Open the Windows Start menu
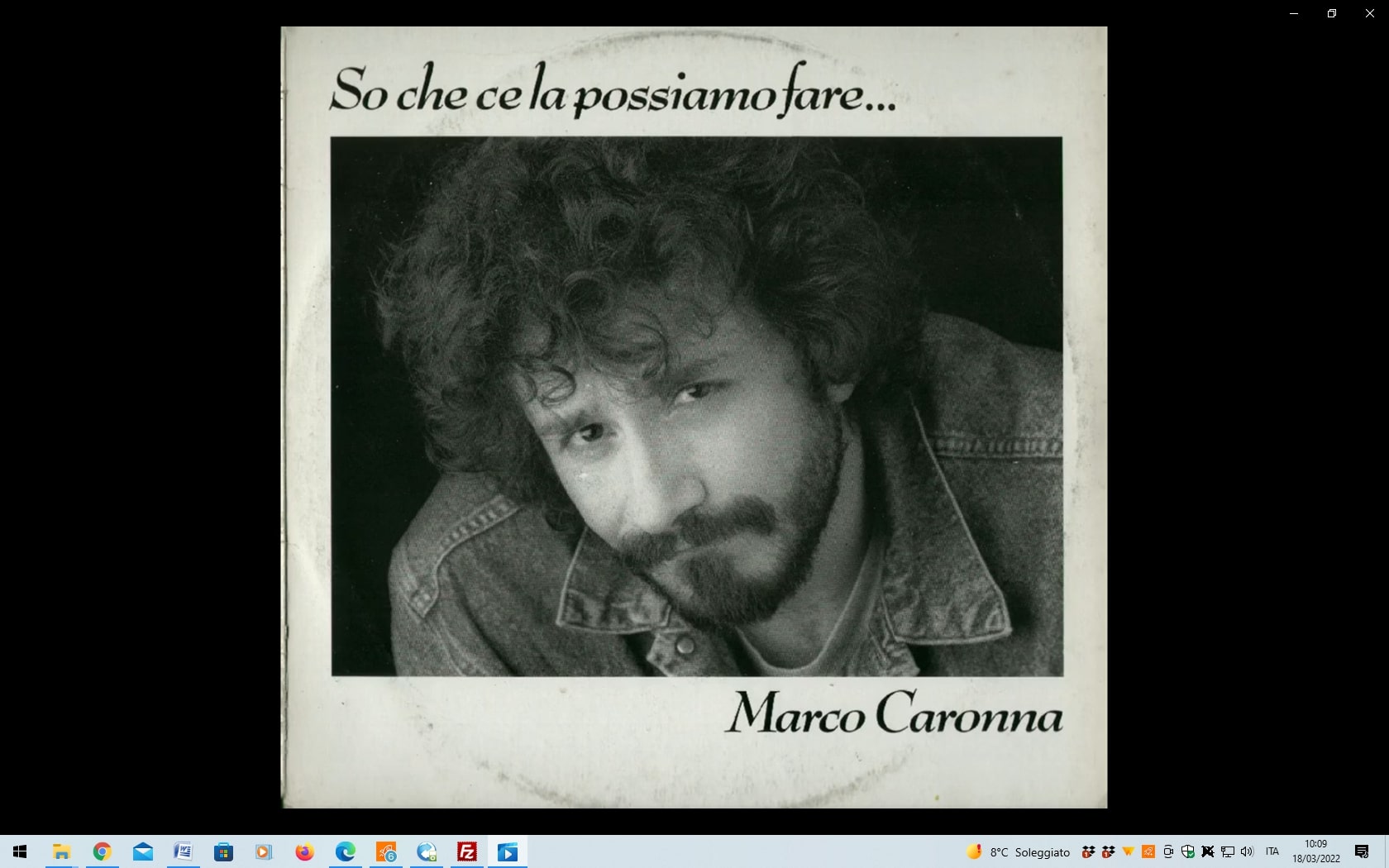Viewport: 1389px width, 868px height. tap(20, 851)
